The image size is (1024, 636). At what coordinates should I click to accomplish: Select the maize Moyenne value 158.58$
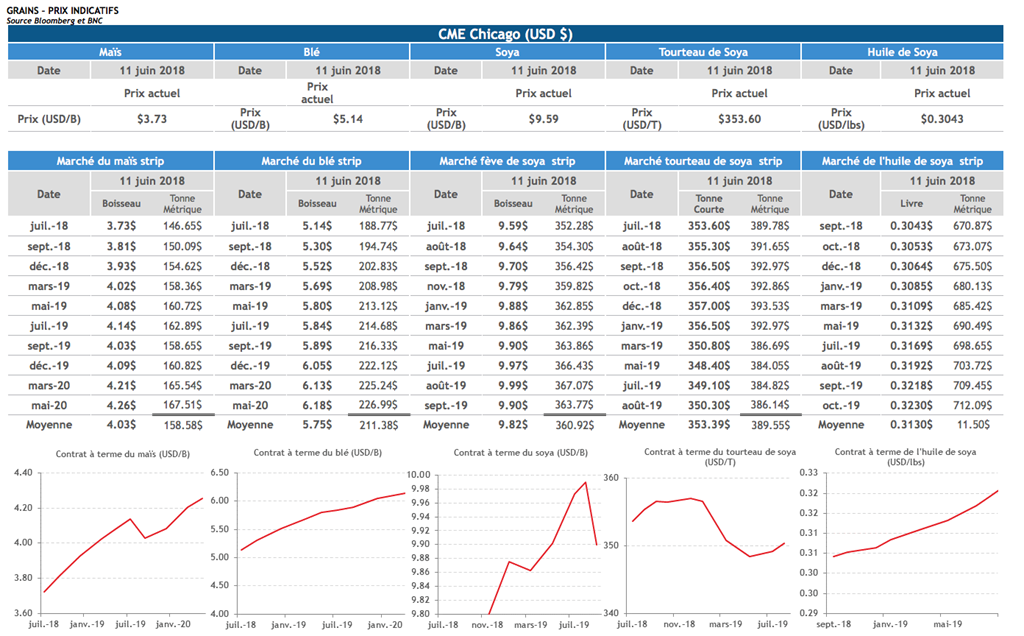(x=182, y=425)
